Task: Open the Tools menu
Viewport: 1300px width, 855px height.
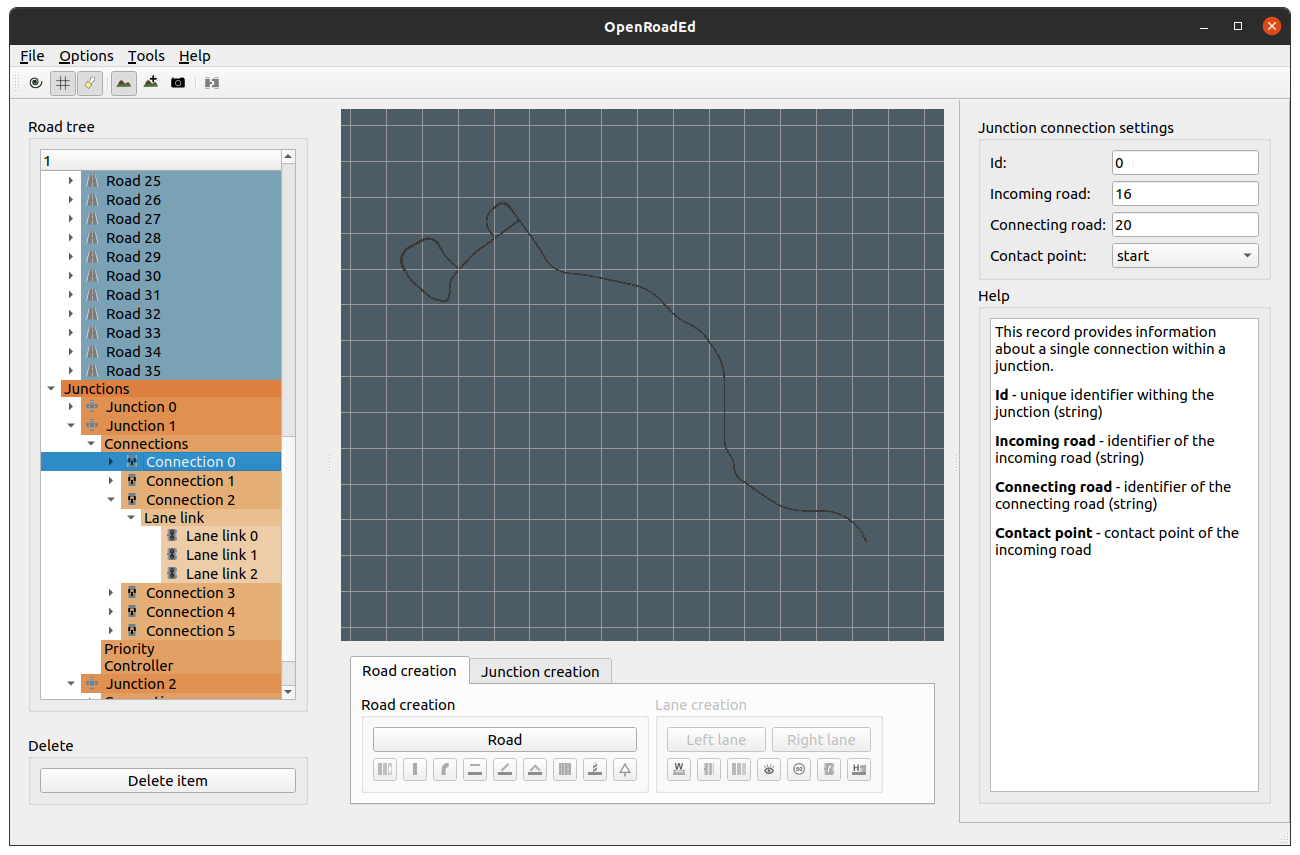Action: (x=146, y=56)
